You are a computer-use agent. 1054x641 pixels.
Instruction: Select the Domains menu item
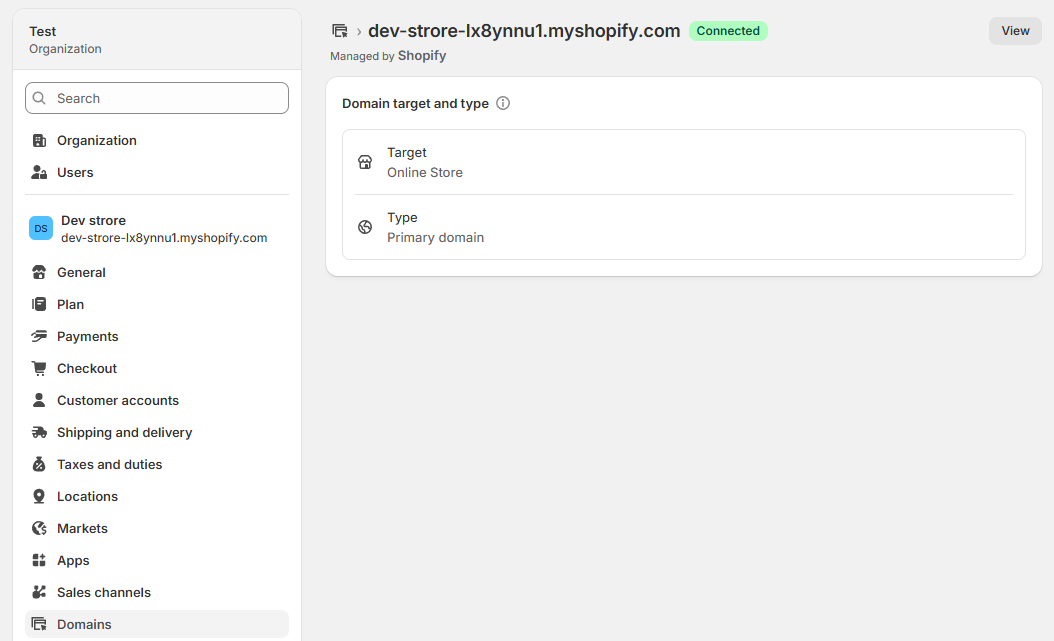tap(157, 624)
